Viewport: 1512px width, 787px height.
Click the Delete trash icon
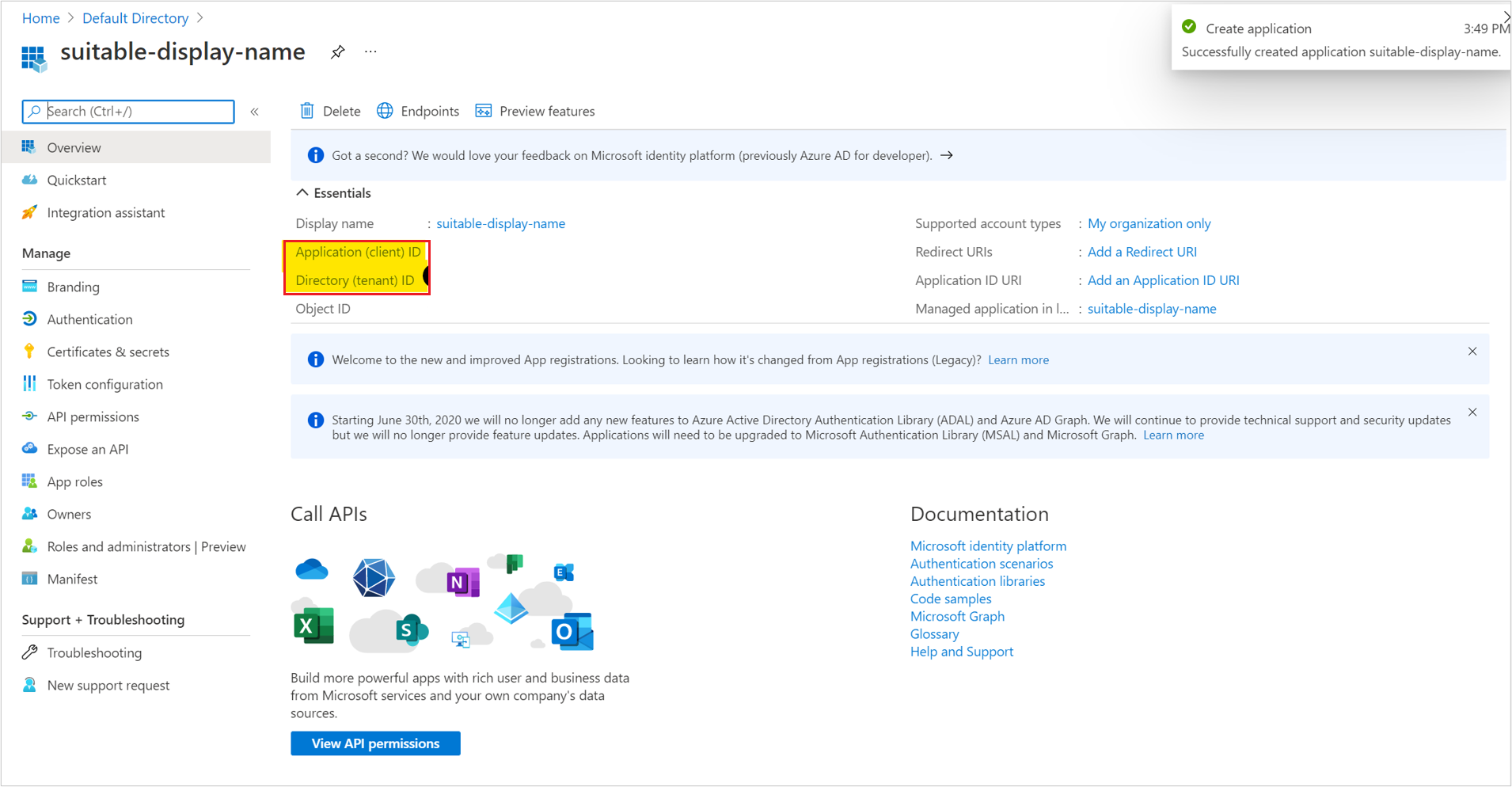[x=307, y=111]
